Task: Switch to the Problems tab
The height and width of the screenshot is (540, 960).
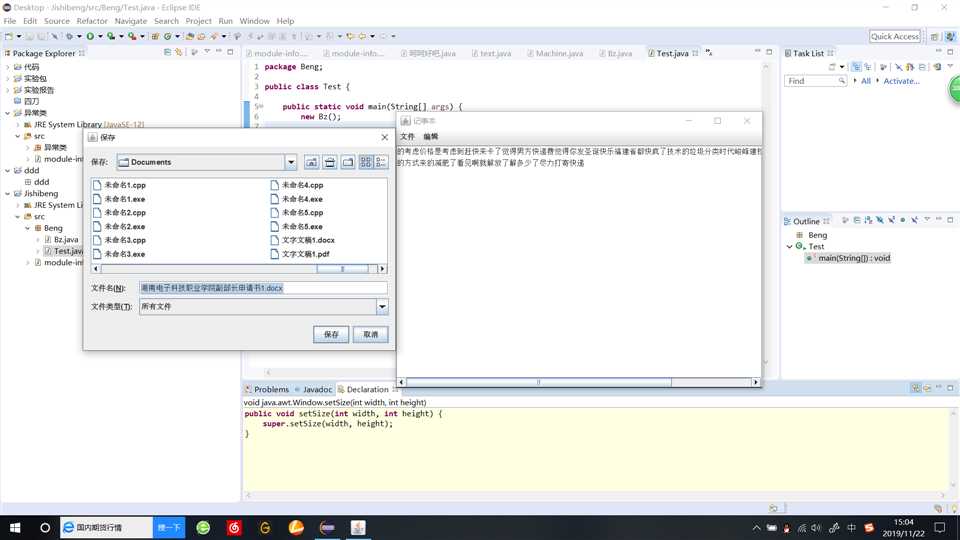Action: [267, 389]
